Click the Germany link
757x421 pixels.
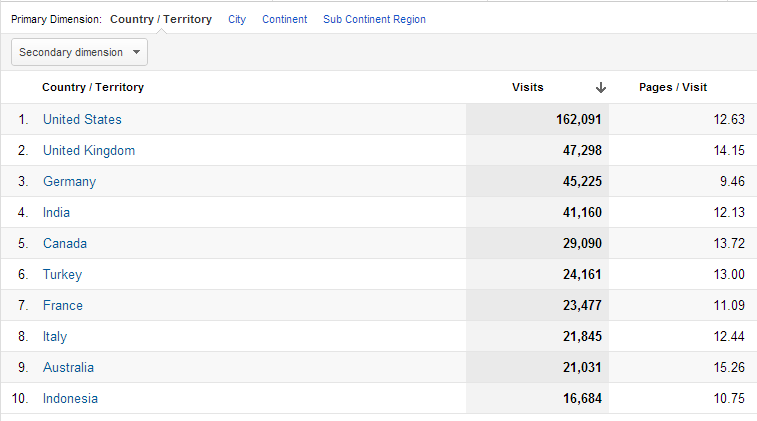(x=69, y=181)
